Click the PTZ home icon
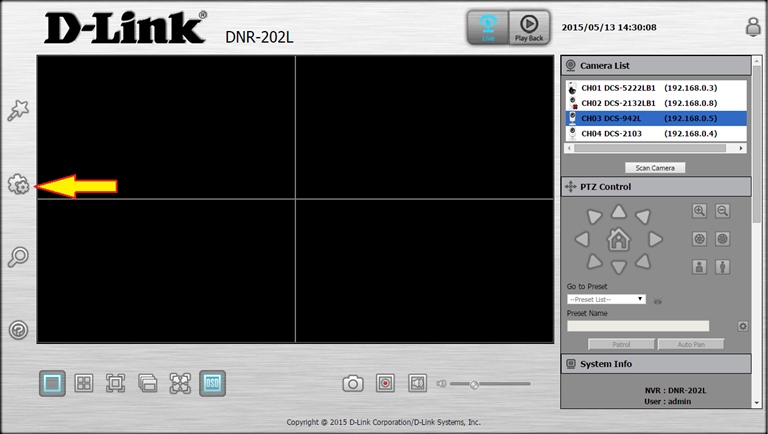Image resolution: width=768 pixels, height=434 pixels. click(619, 239)
